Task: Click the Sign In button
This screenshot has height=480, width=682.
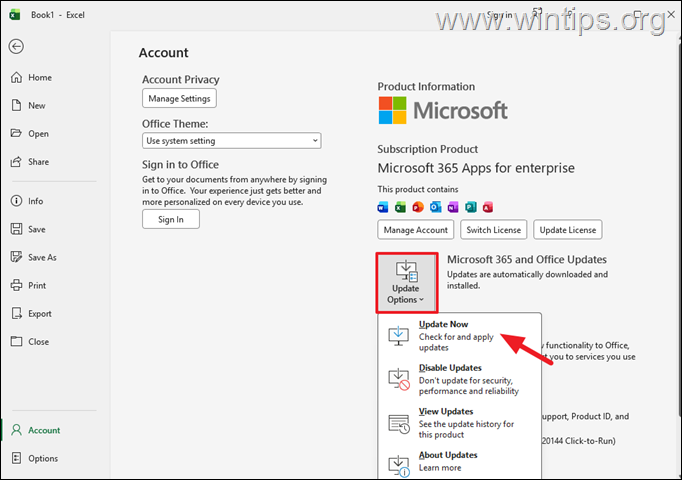Action: tap(171, 219)
